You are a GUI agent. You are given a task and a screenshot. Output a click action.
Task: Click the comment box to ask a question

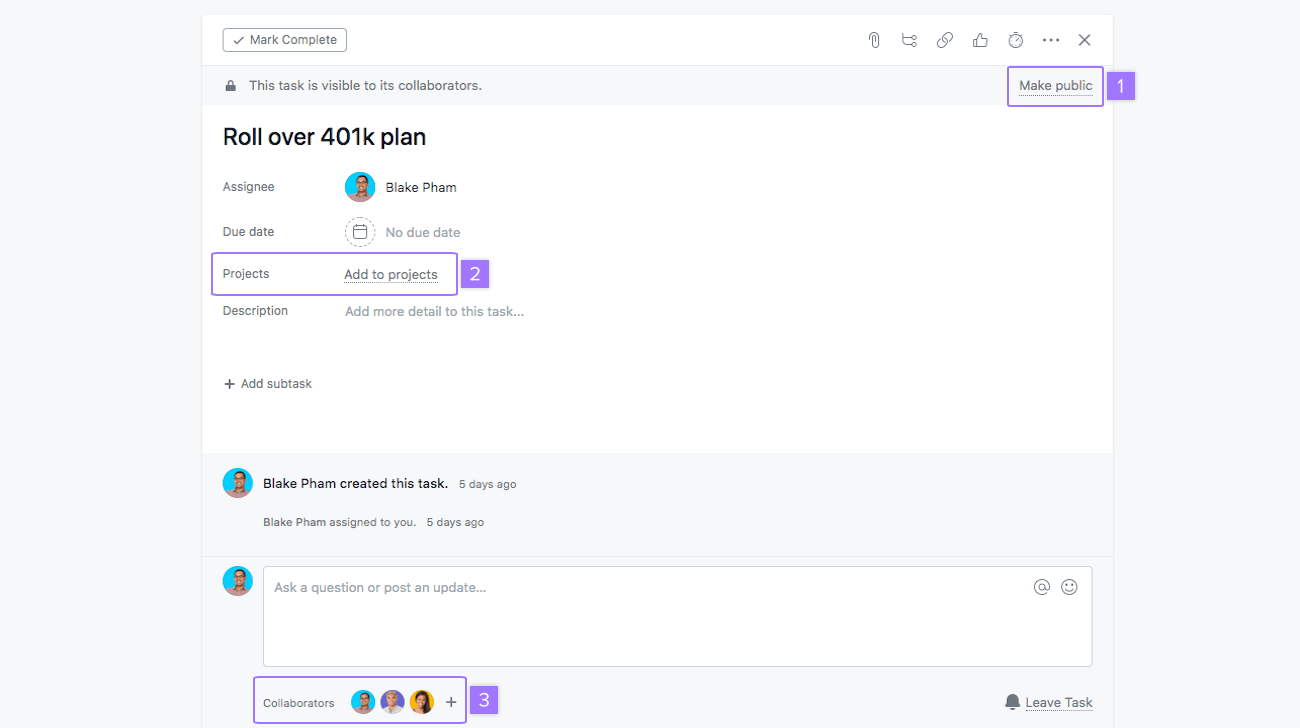tap(678, 617)
